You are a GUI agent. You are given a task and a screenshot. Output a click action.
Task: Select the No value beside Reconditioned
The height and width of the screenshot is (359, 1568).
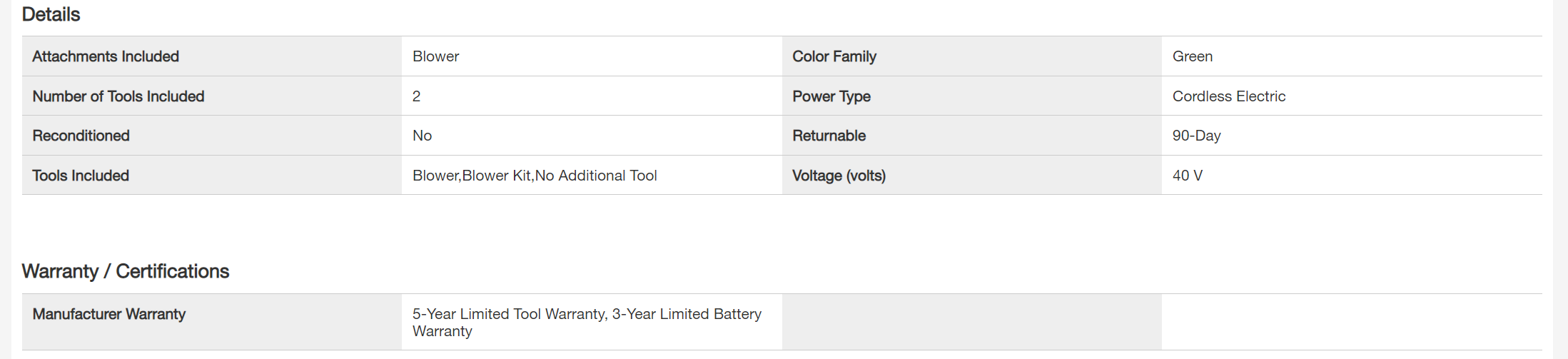tap(422, 136)
